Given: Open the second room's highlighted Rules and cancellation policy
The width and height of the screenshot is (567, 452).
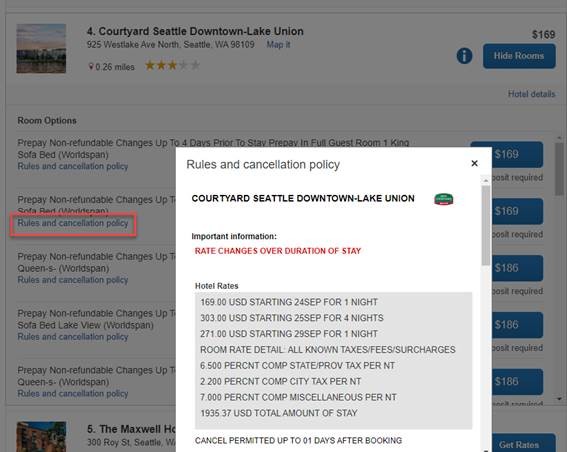Looking at the screenshot, I should click(73, 223).
